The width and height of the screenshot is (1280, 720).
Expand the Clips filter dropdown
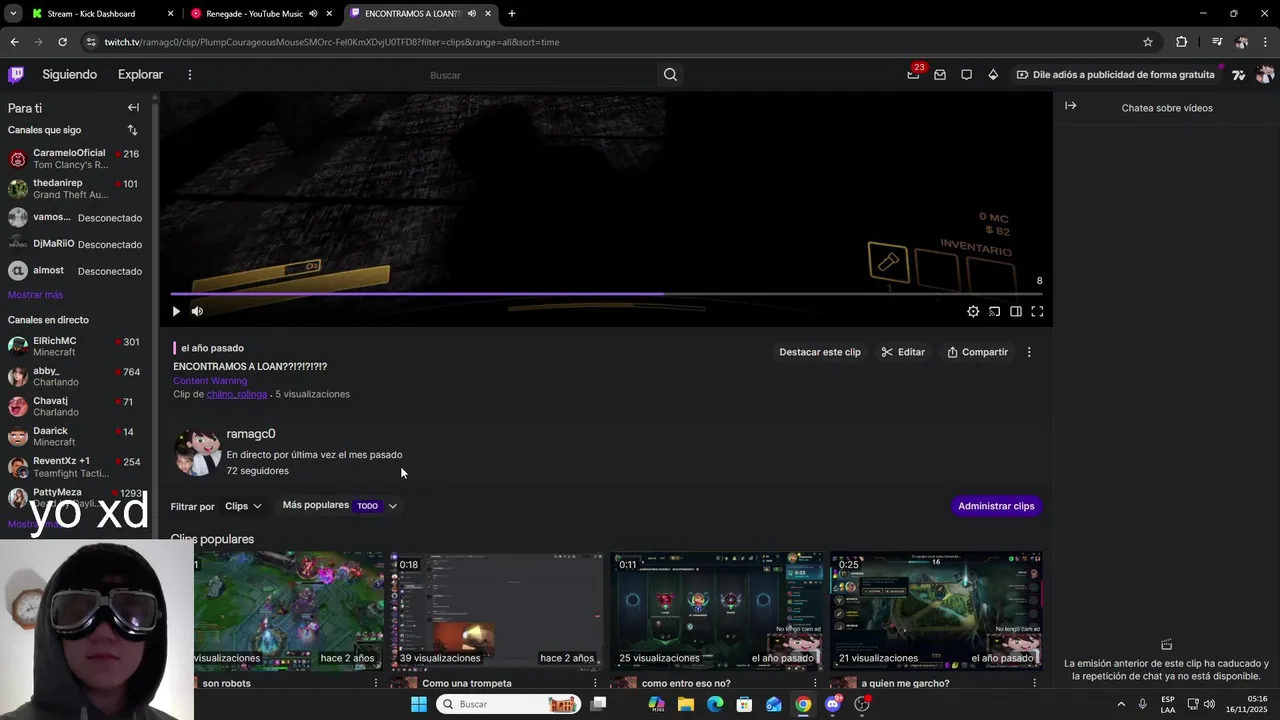point(243,506)
